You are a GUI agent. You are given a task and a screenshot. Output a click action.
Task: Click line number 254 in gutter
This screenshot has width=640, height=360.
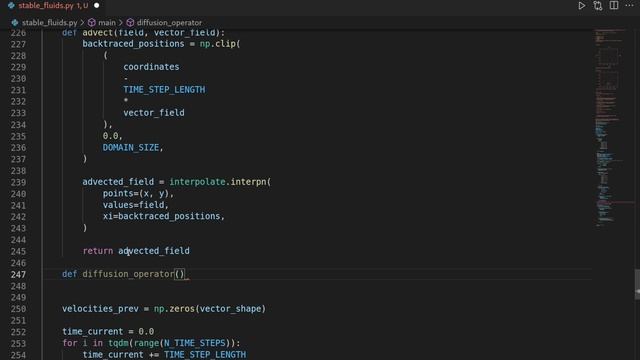coord(18,355)
